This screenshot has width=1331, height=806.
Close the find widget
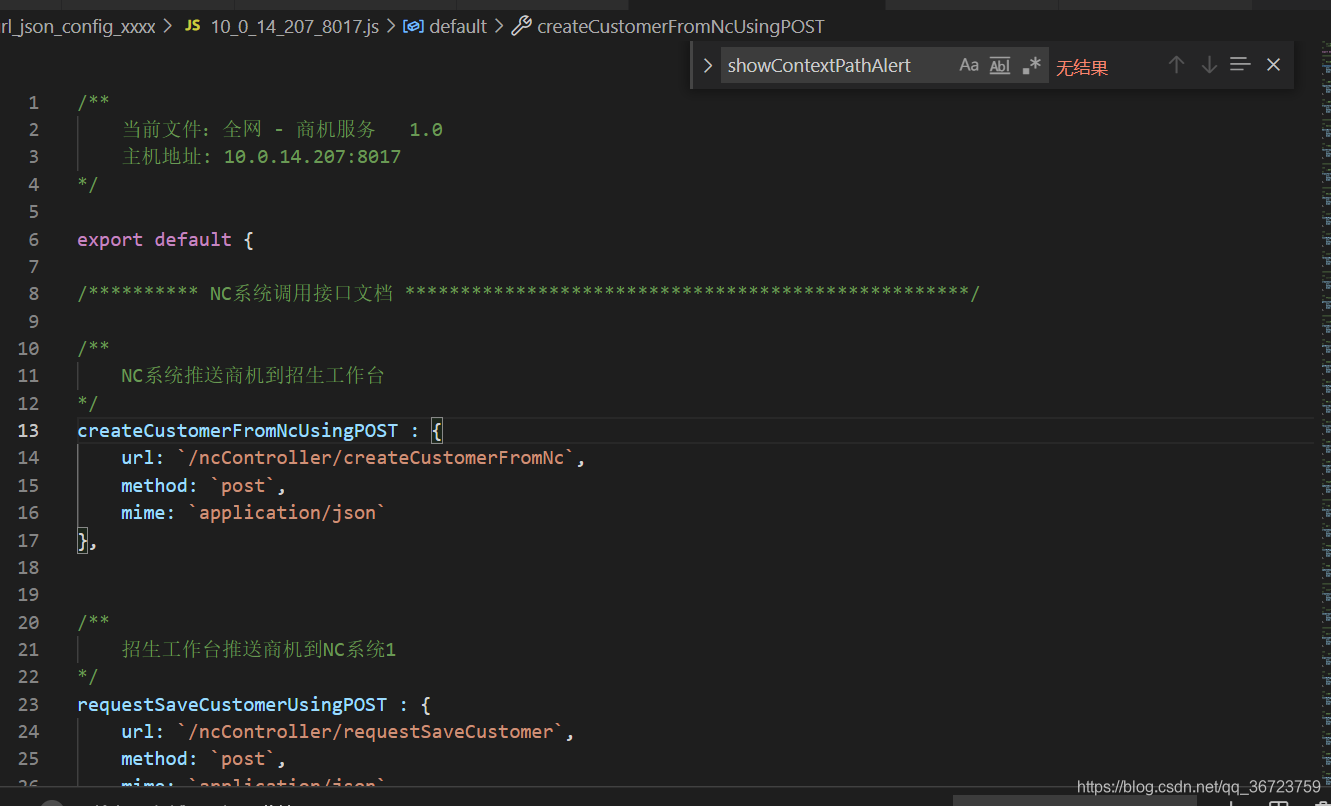1273,64
